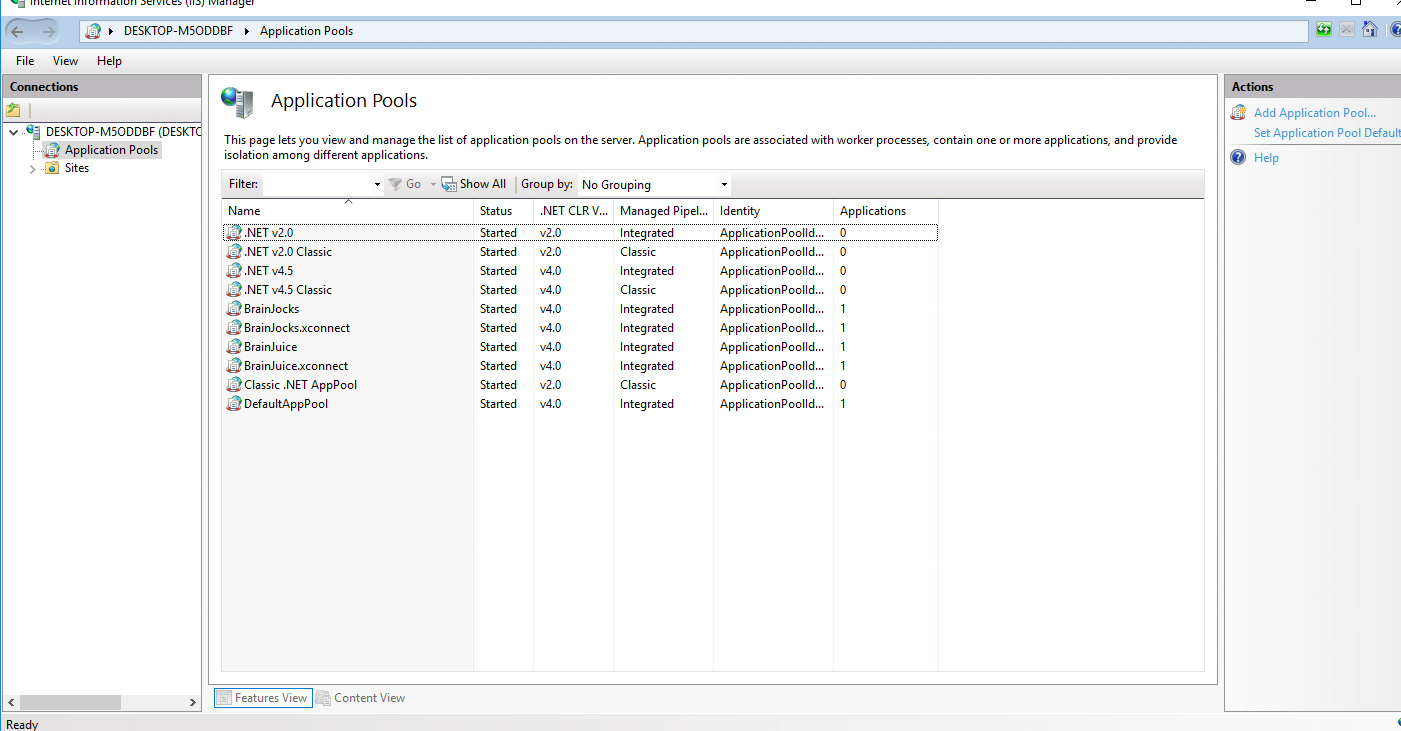Click the .NET v4.5 pool icon
Viewport: 1401px width, 731px height.
235,270
